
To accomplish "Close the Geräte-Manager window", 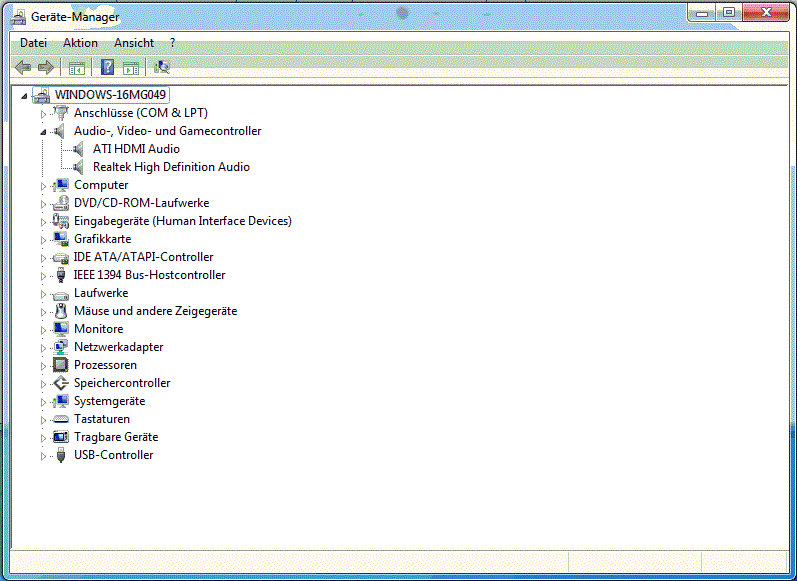I will pos(766,13).
